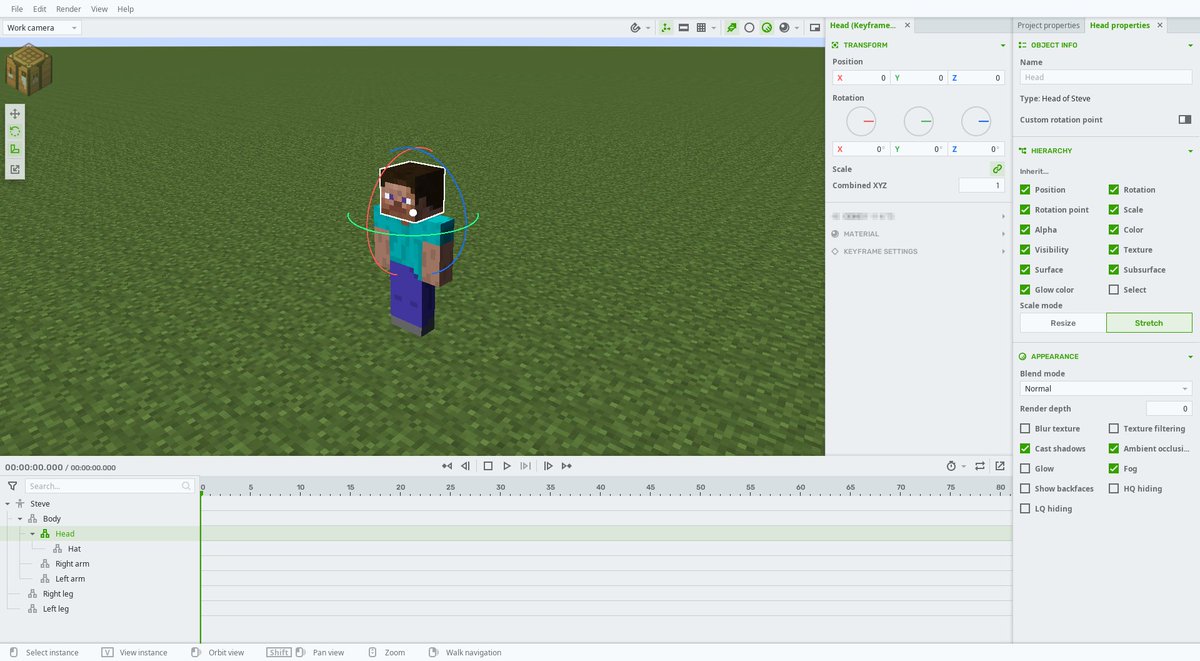
Task: Collapse the APPEARANCE section
Action: coord(1190,357)
